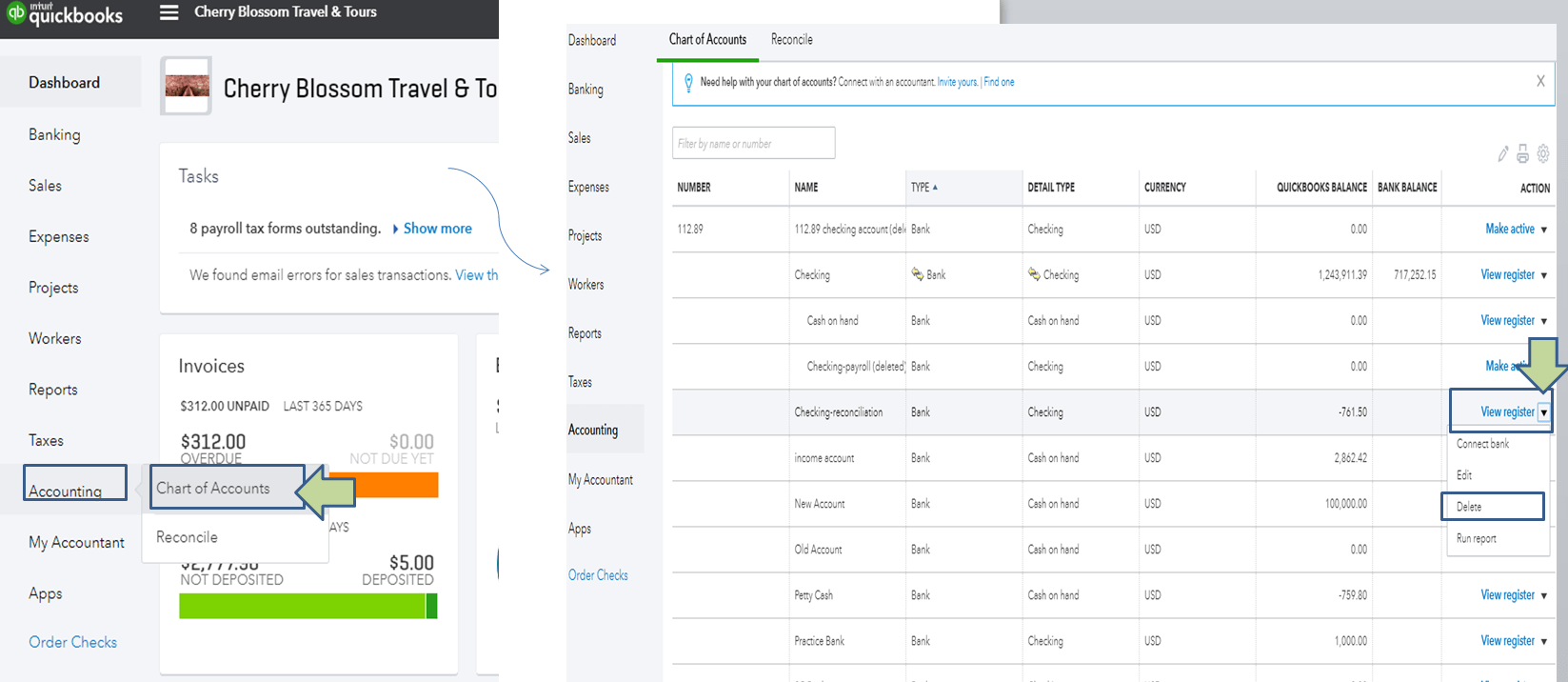This screenshot has height=682, width=1568.
Task: Click the New Account name cell
Action: (819, 504)
